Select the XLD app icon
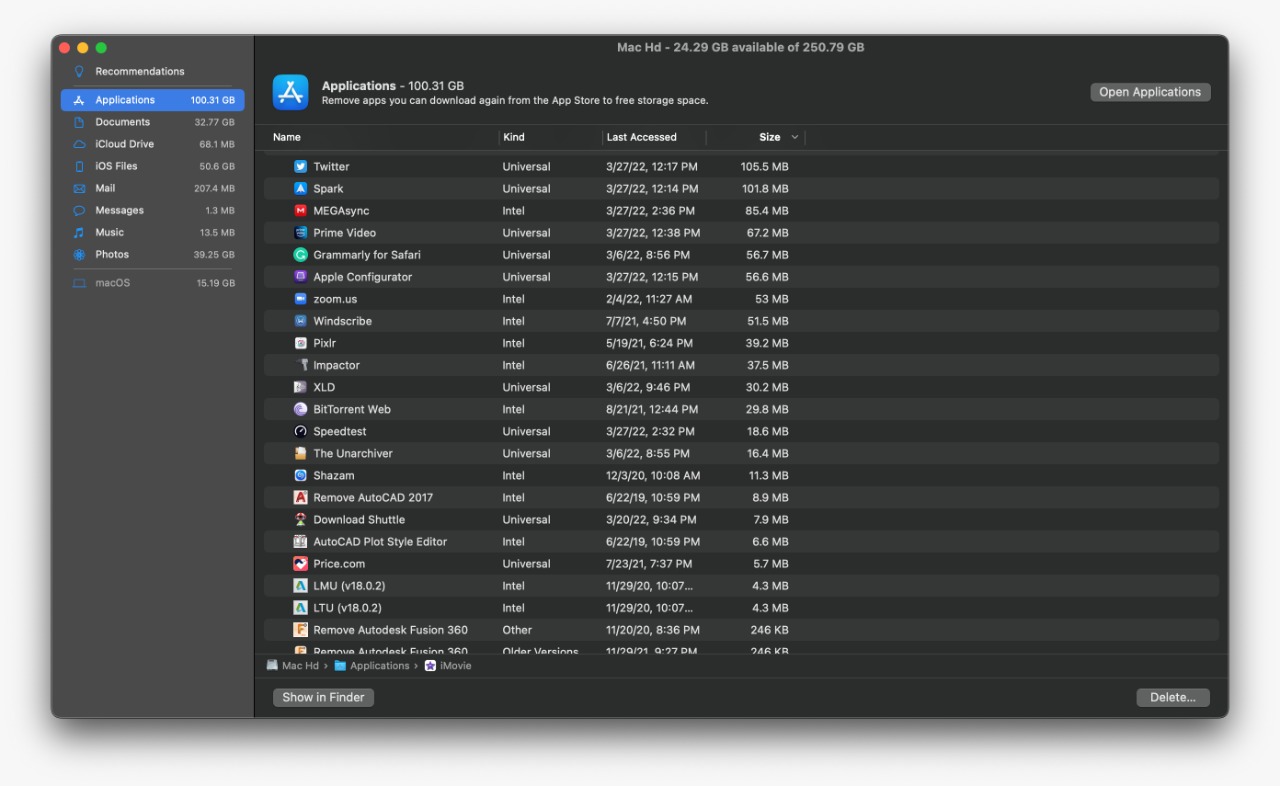Image resolution: width=1280 pixels, height=786 pixels. point(300,387)
